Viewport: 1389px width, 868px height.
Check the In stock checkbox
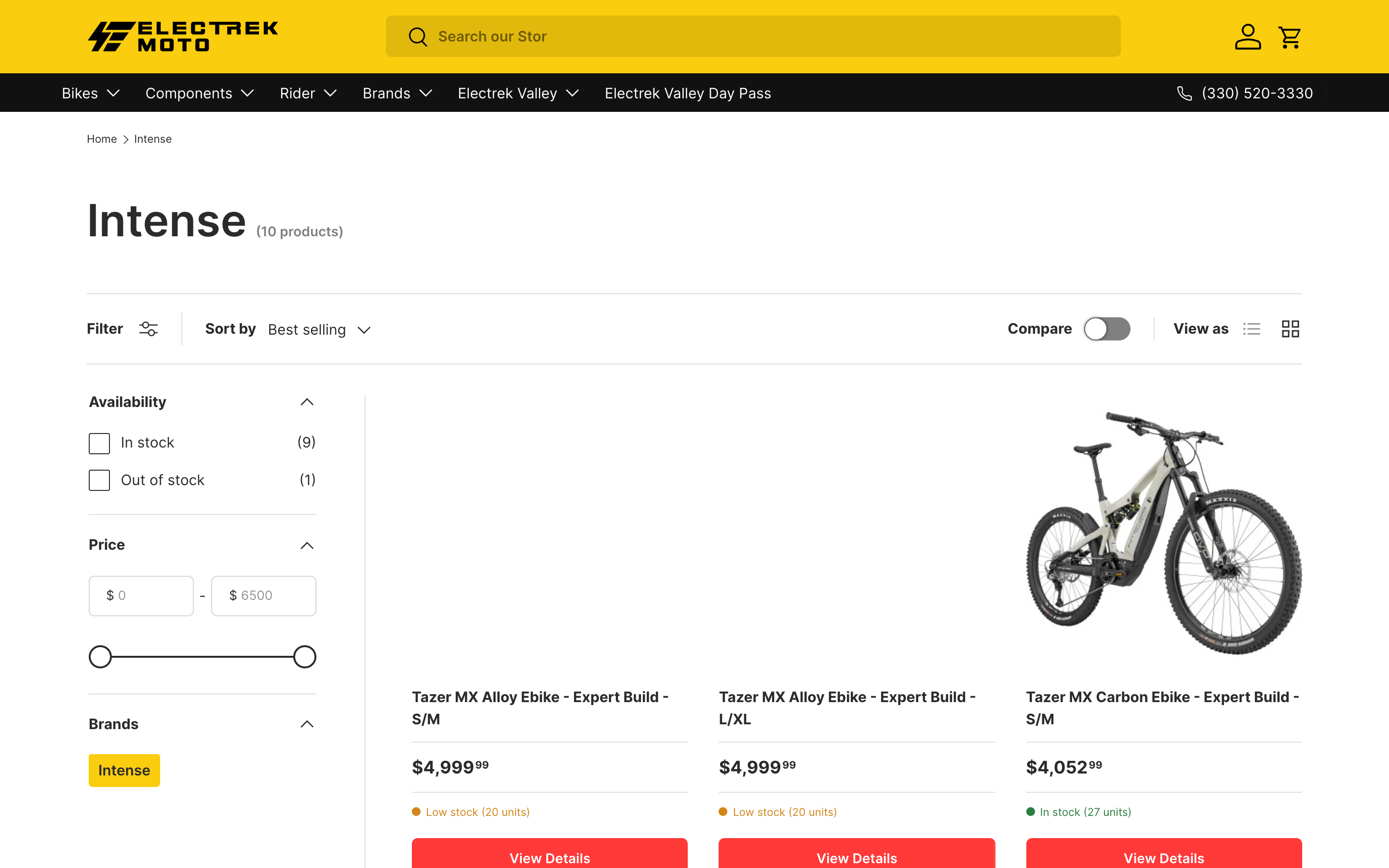99,443
